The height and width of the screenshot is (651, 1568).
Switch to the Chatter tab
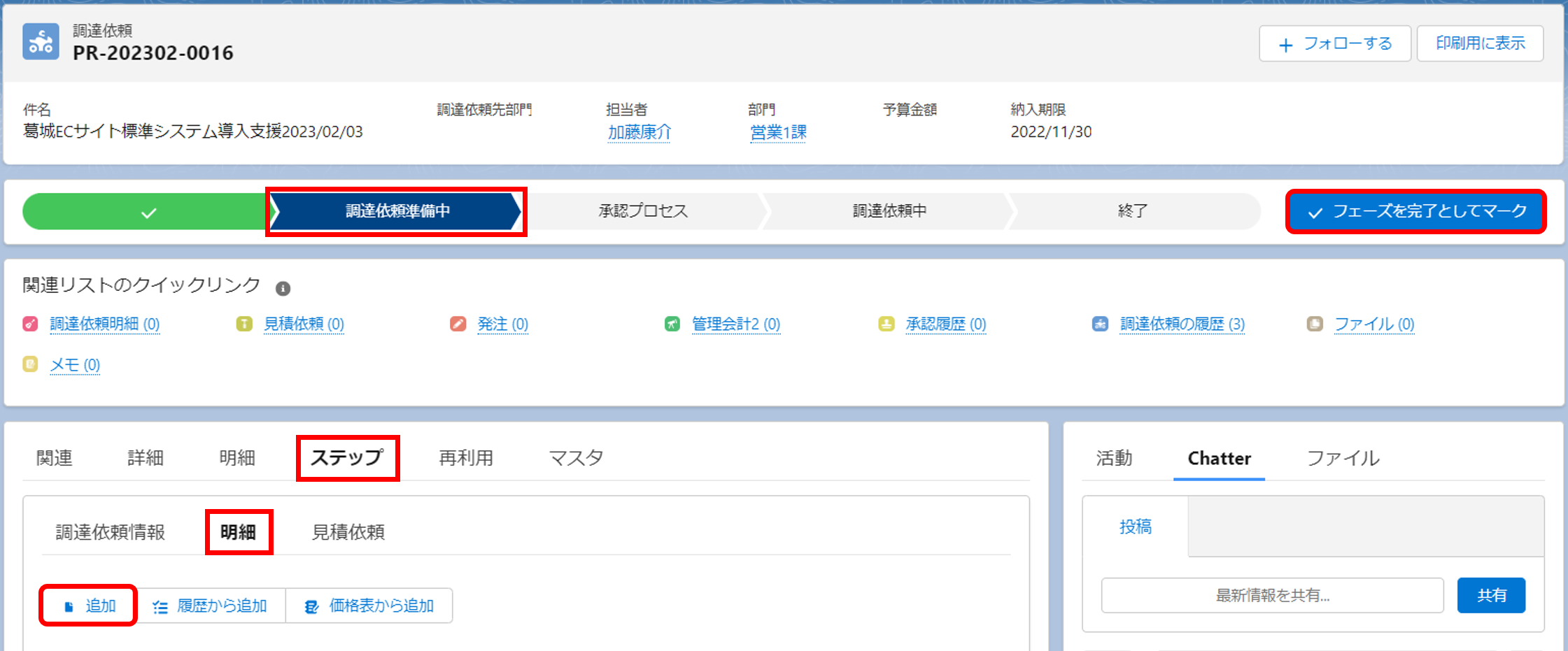point(1219,458)
